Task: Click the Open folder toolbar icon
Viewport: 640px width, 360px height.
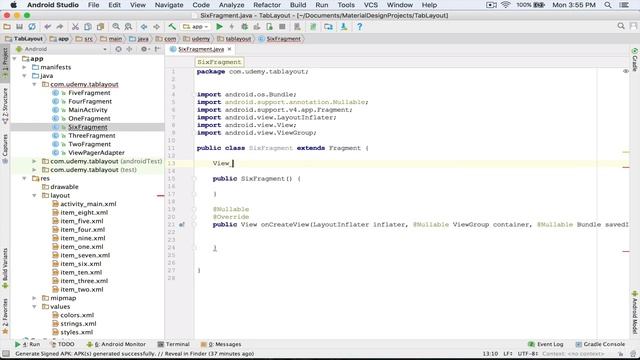Action: pyautogui.click(x=7, y=27)
